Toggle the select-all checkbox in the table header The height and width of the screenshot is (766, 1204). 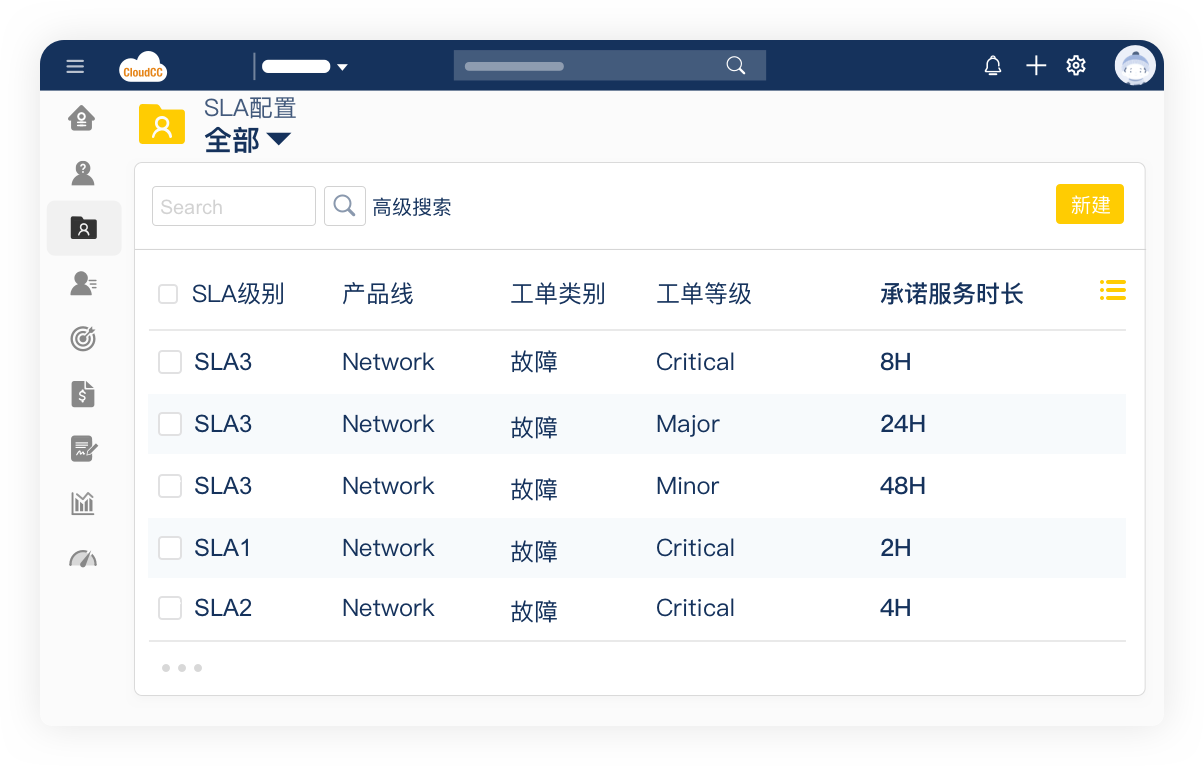coord(168,294)
